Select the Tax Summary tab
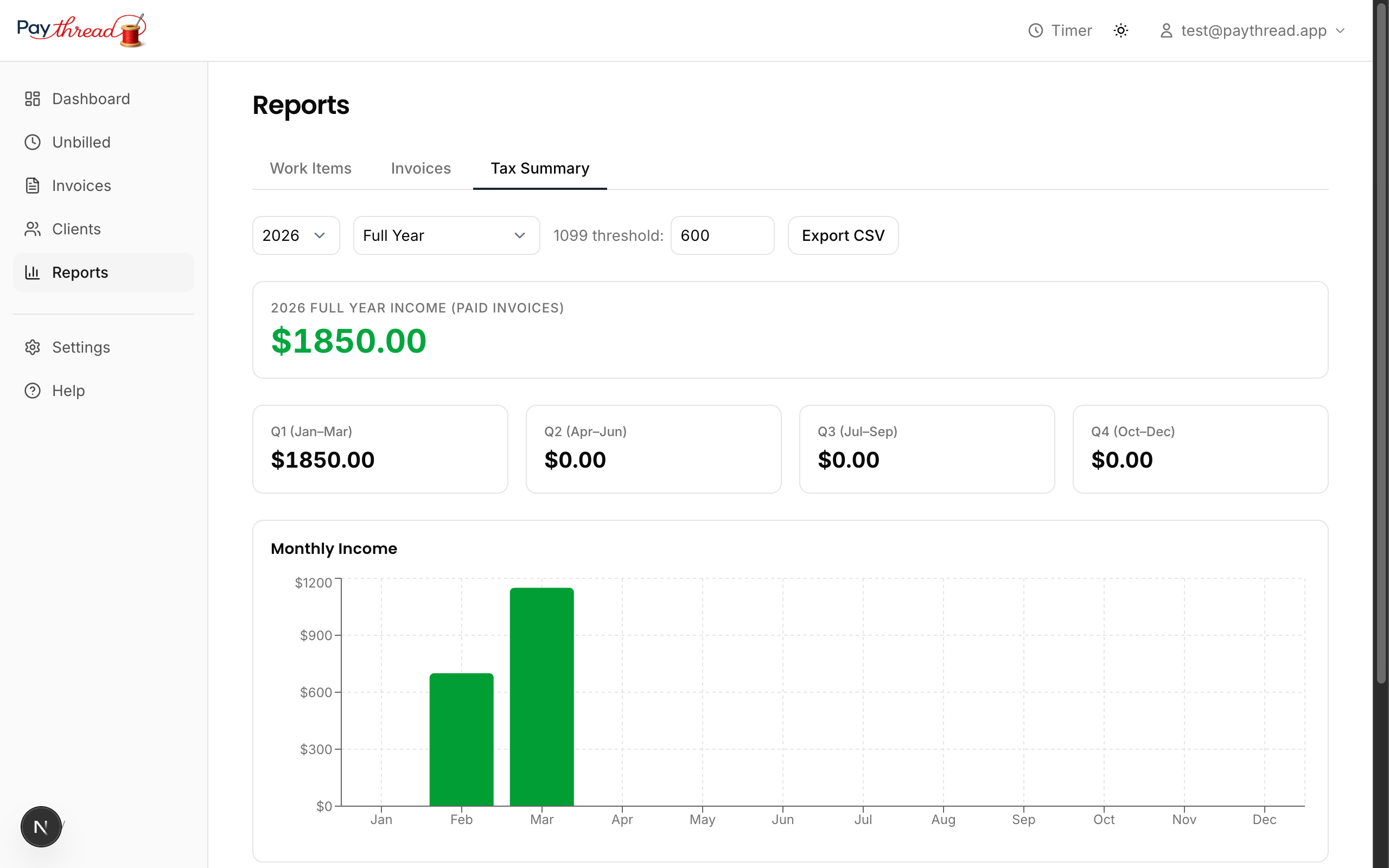1389x868 pixels. (x=539, y=168)
